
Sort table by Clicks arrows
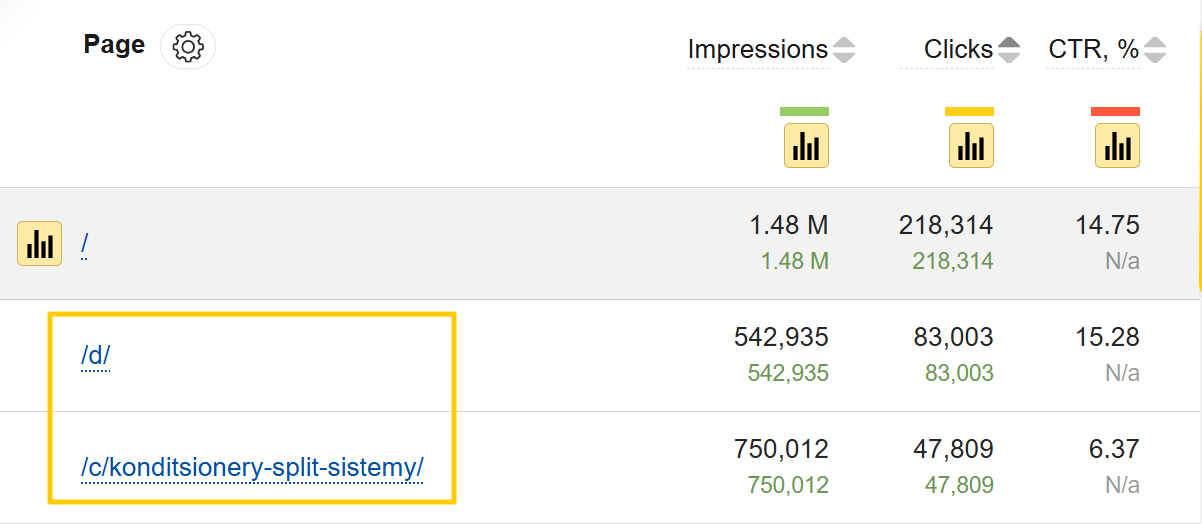point(1008,49)
